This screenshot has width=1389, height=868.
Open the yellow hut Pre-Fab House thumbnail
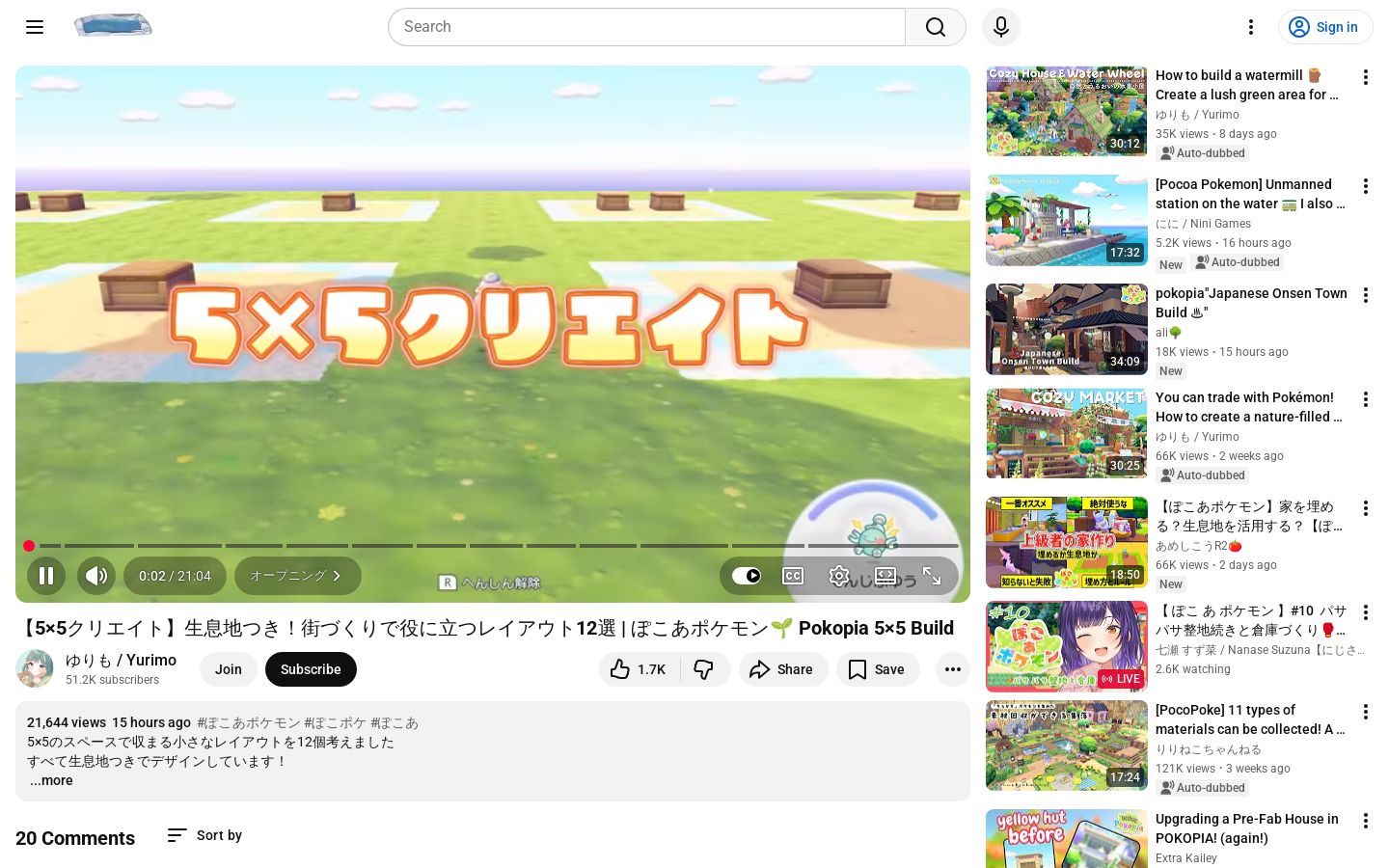pyautogui.click(x=1067, y=839)
